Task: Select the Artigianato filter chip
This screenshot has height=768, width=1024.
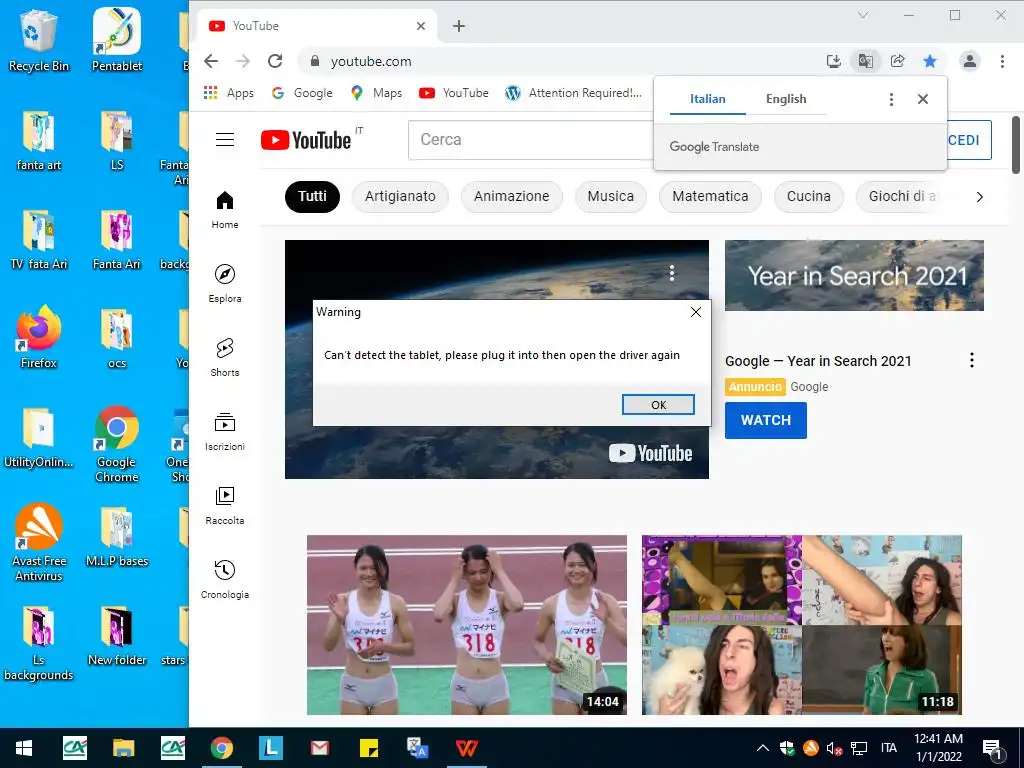Action: [400, 197]
